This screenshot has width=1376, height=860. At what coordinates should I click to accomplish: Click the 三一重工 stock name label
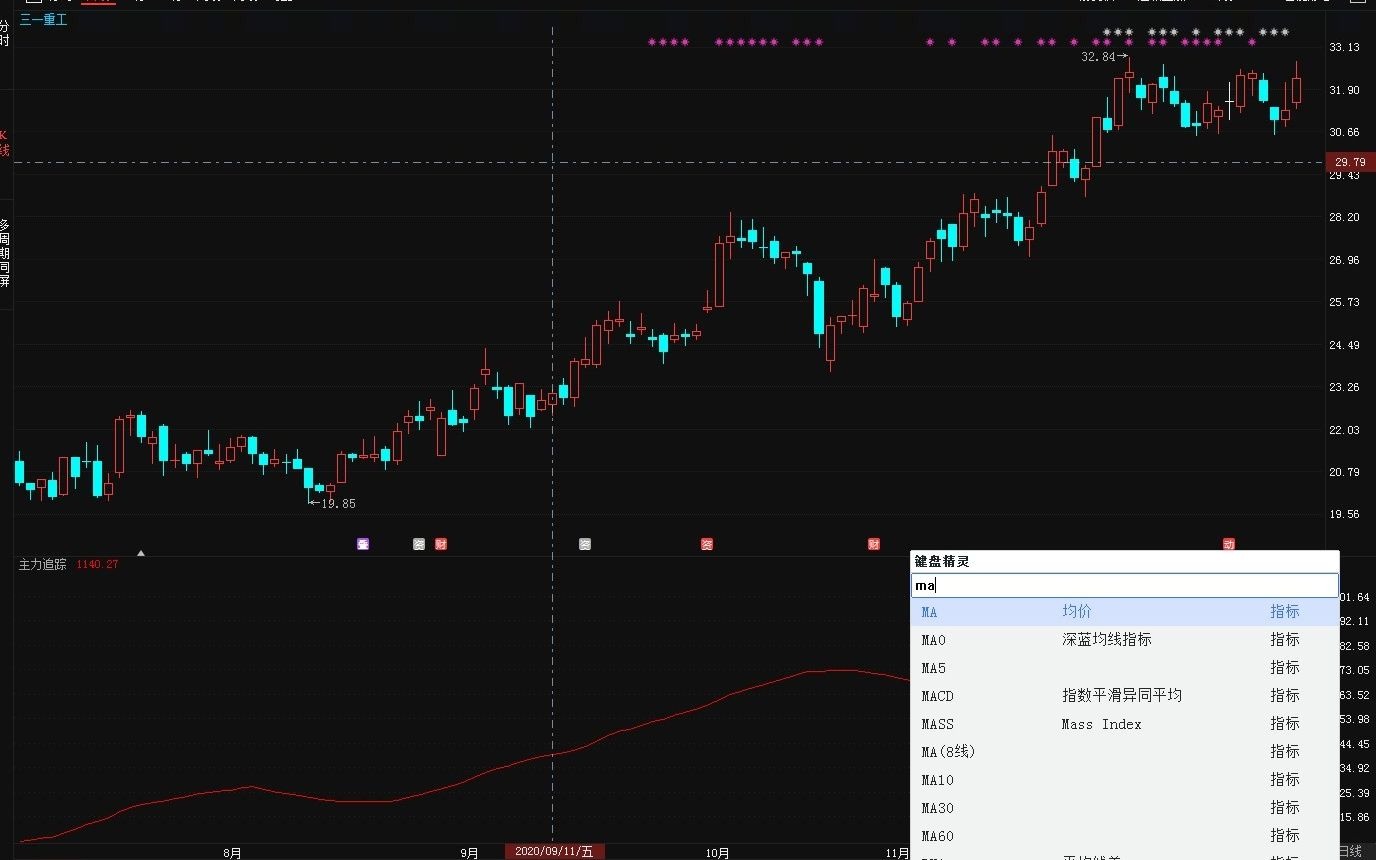point(44,19)
